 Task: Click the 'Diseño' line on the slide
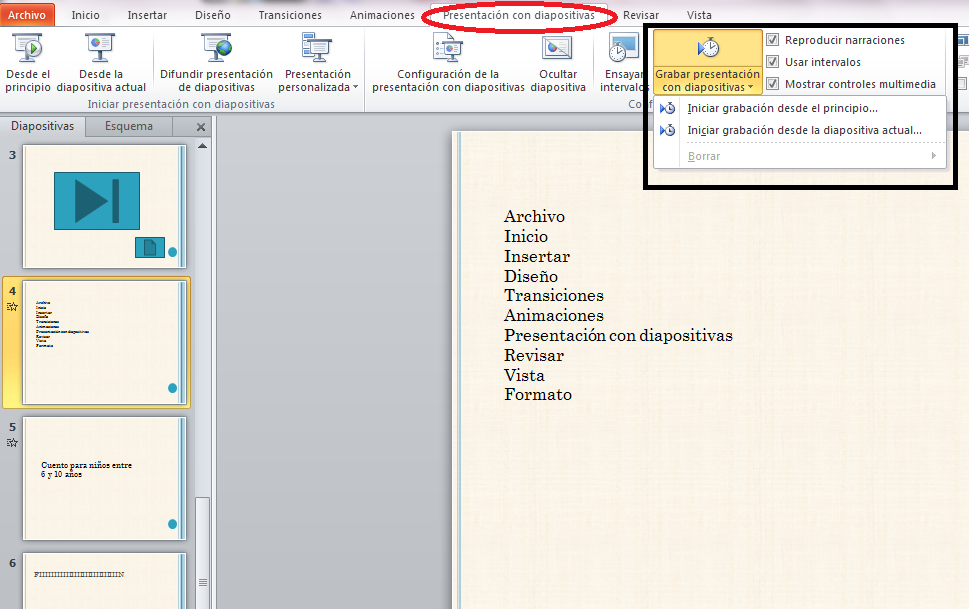531,276
